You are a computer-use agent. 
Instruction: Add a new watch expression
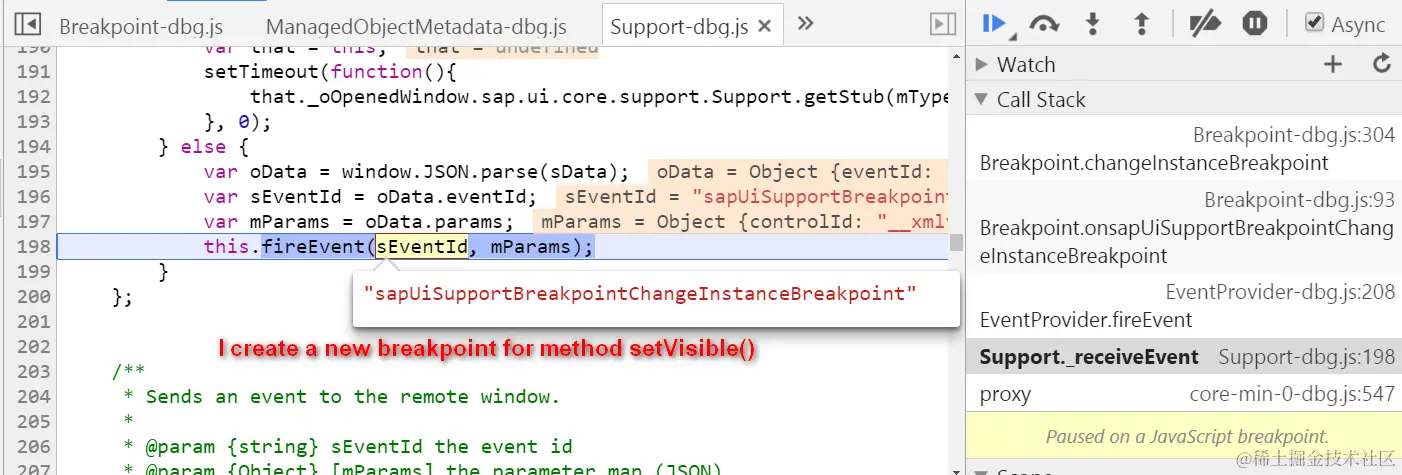pos(1332,65)
